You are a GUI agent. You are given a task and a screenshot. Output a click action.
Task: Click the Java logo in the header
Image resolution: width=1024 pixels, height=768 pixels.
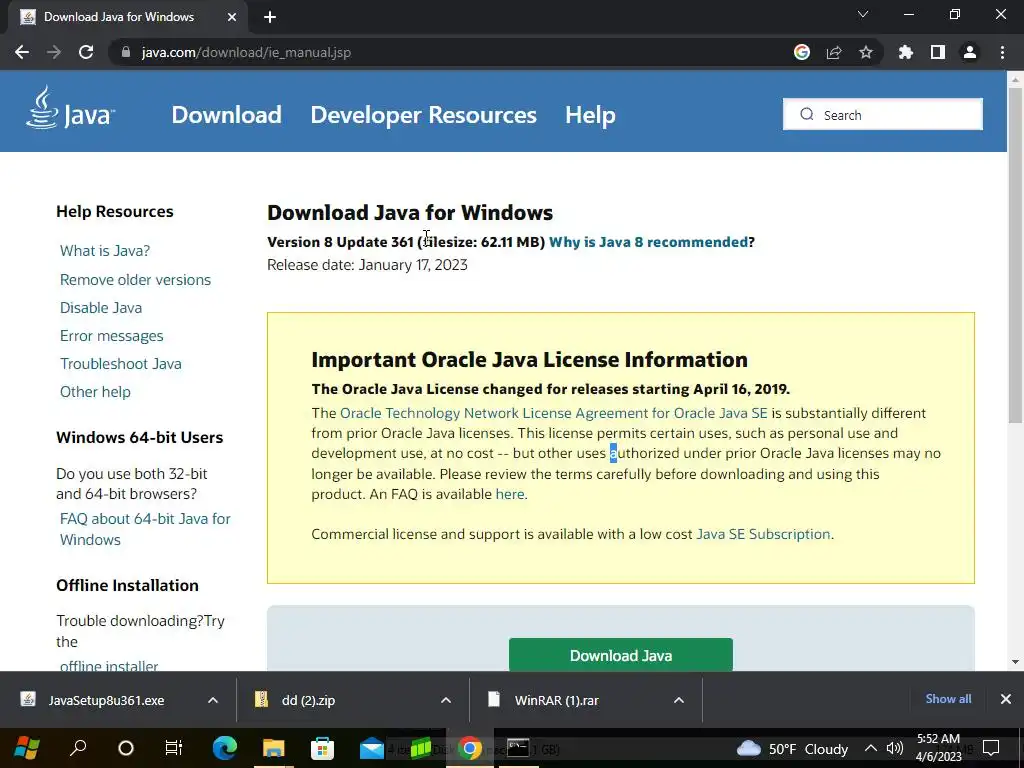point(71,108)
